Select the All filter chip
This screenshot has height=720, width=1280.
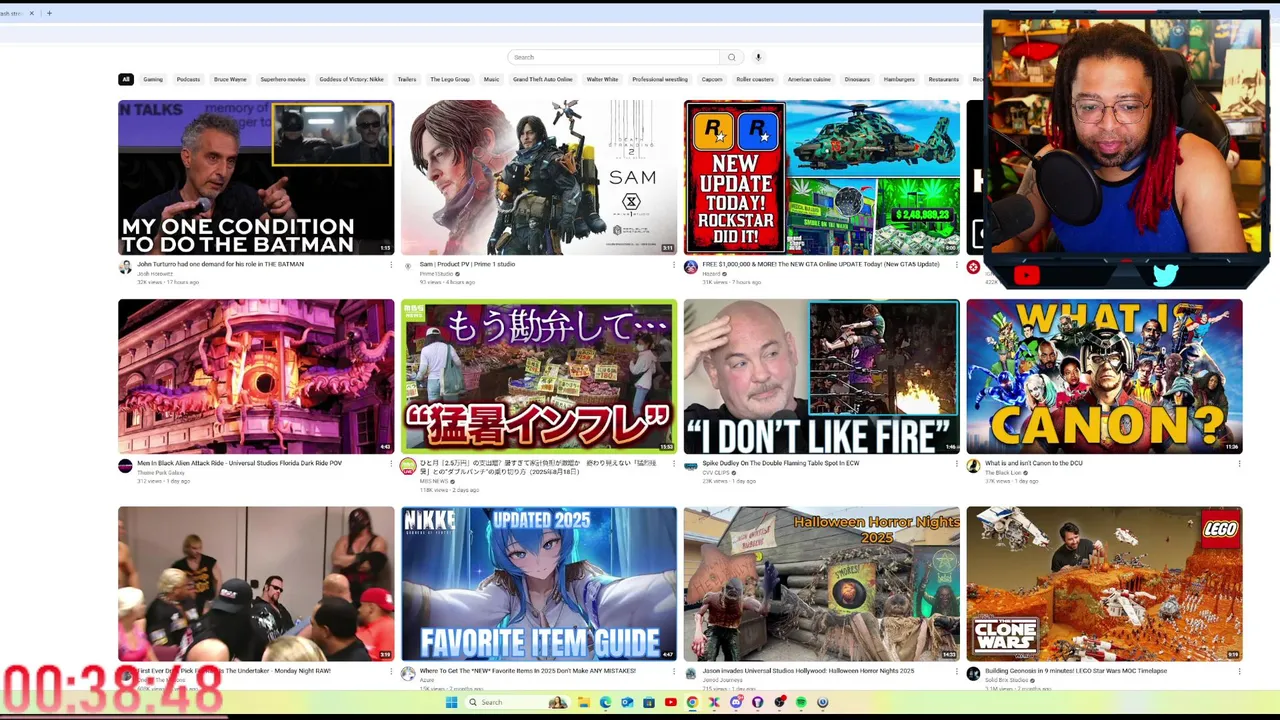tap(126, 79)
